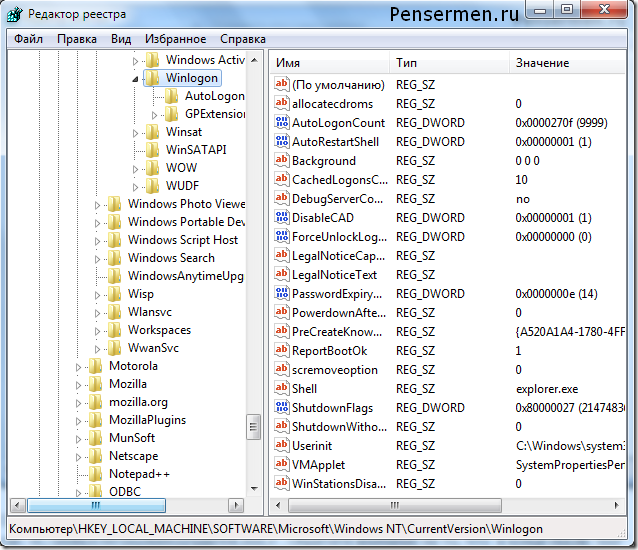Click the string icon of scremoveoption
Screen dimensions: 638x550
coord(282,370)
